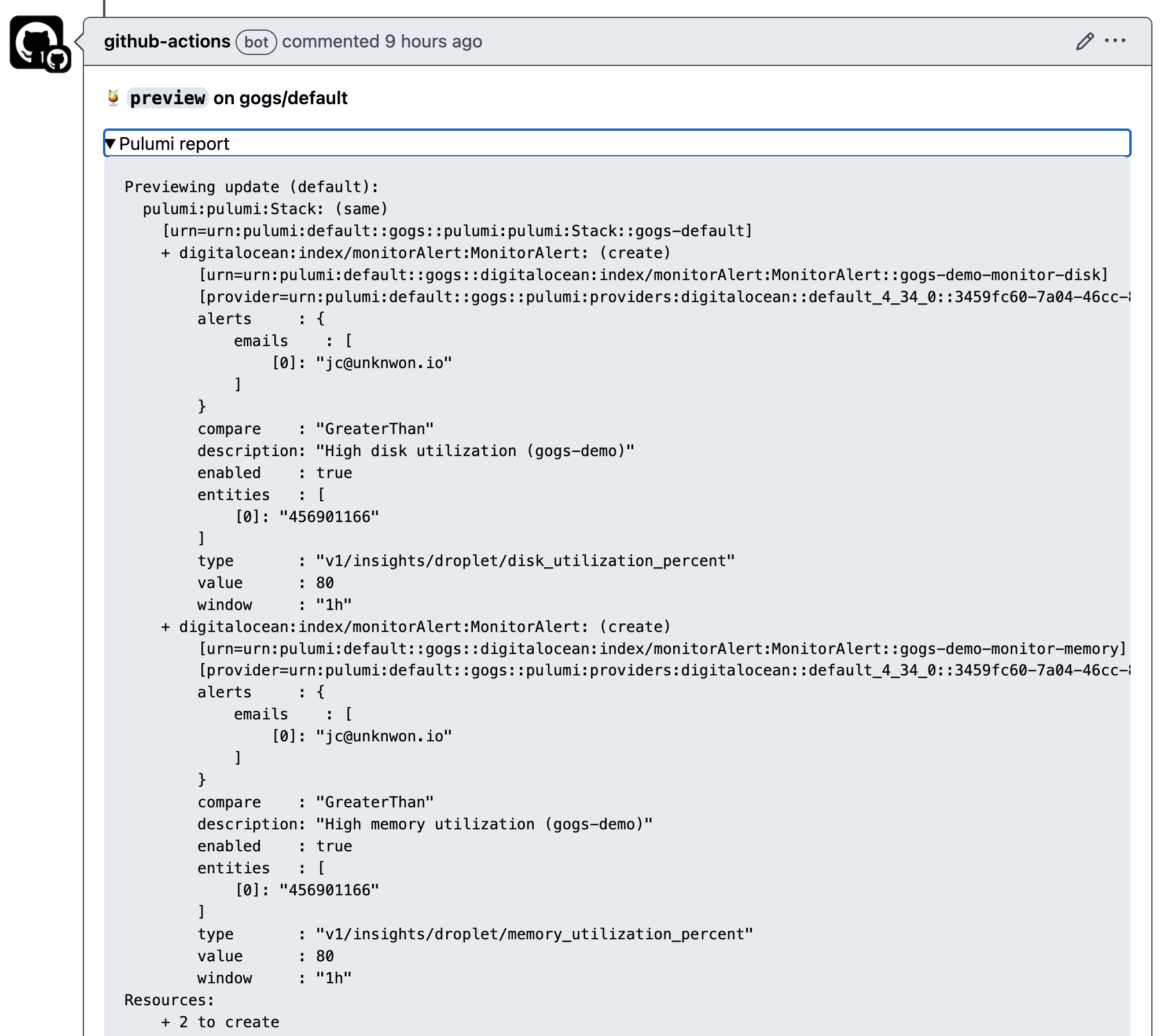Open the three-dot comment options menu
Screen dimensions: 1160x1036
[1115, 41]
